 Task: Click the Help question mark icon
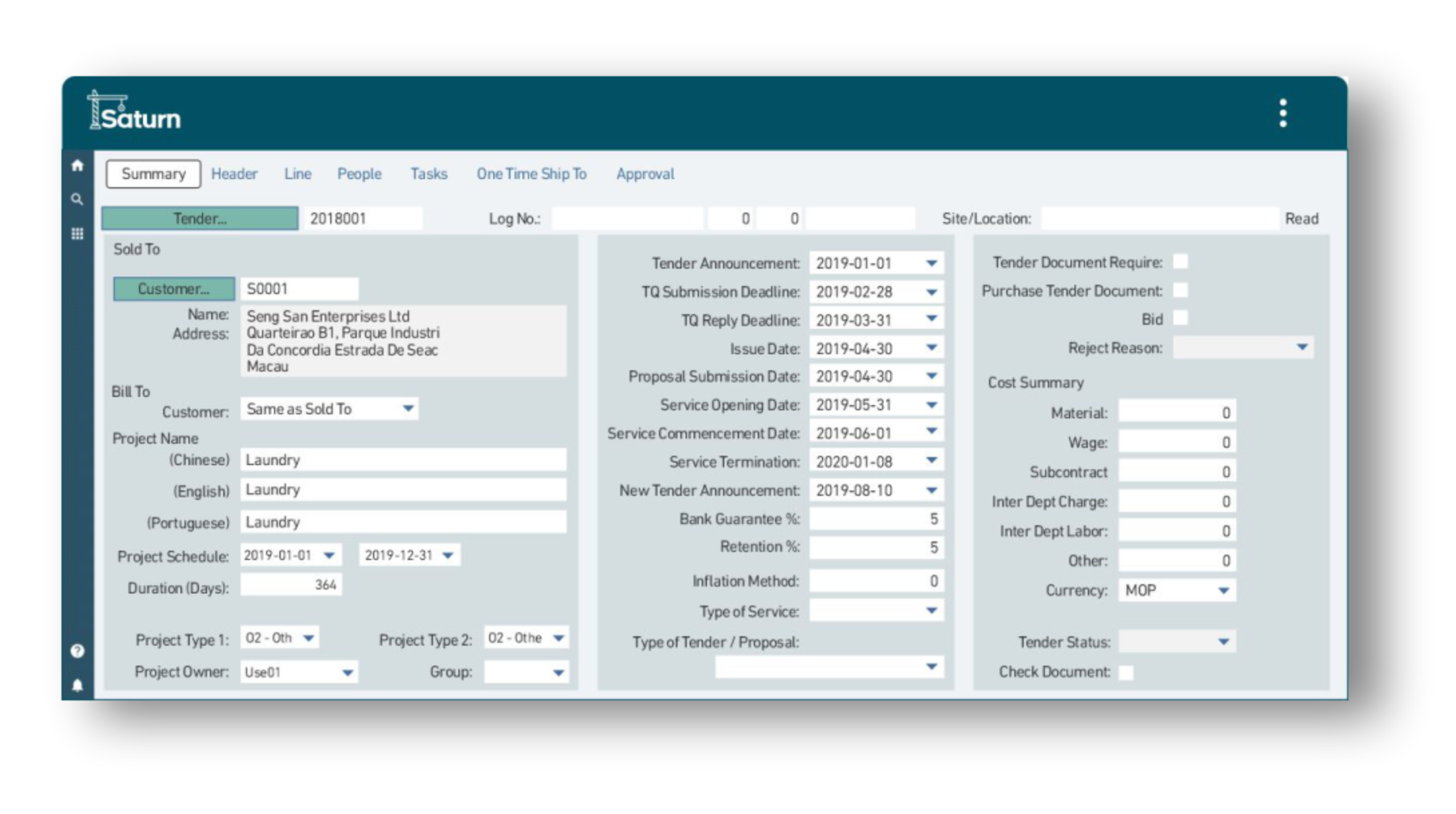click(78, 651)
